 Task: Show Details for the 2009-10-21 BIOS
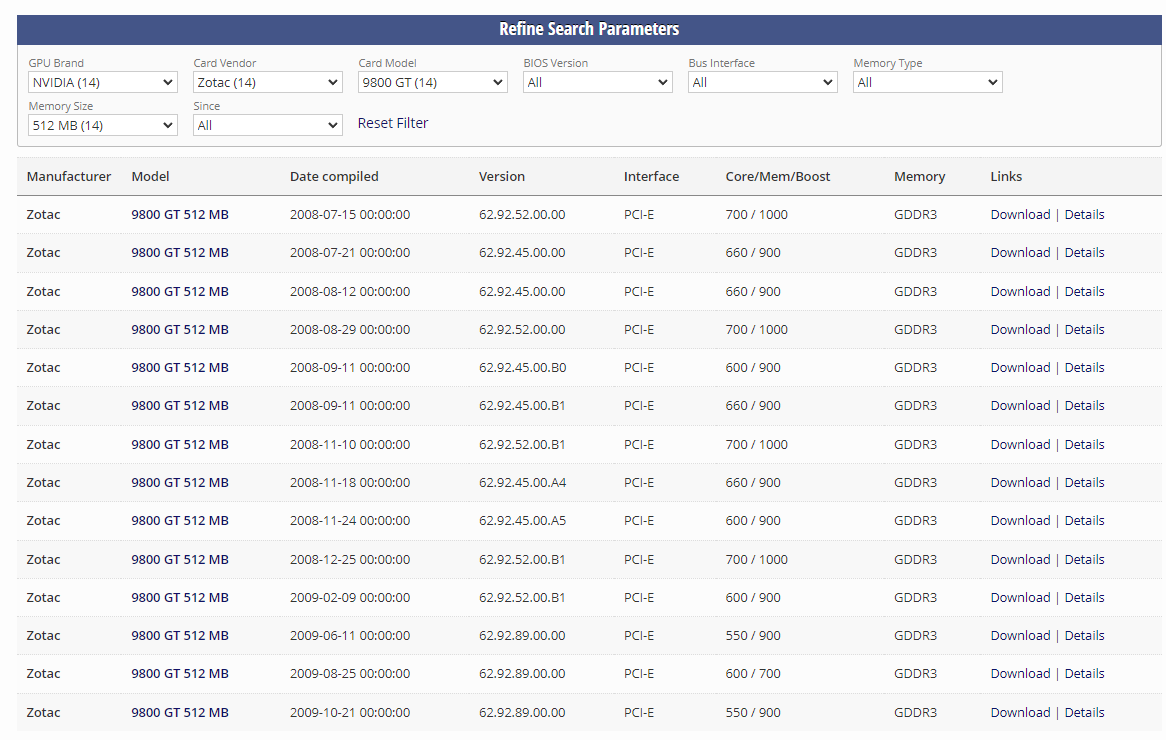click(x=1084, y=712)
